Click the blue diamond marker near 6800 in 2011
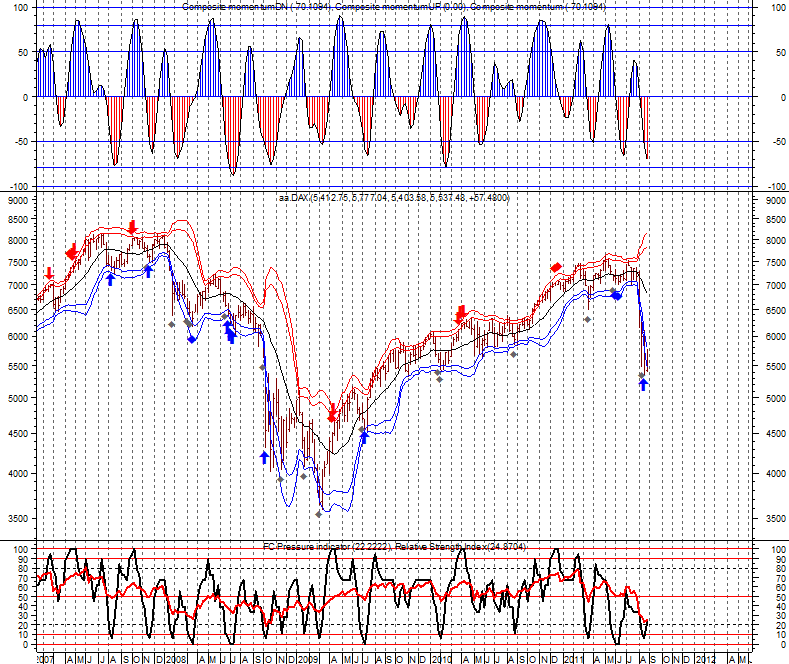The height and width of the screenshot is (664, 789). (x=617, y=296)
